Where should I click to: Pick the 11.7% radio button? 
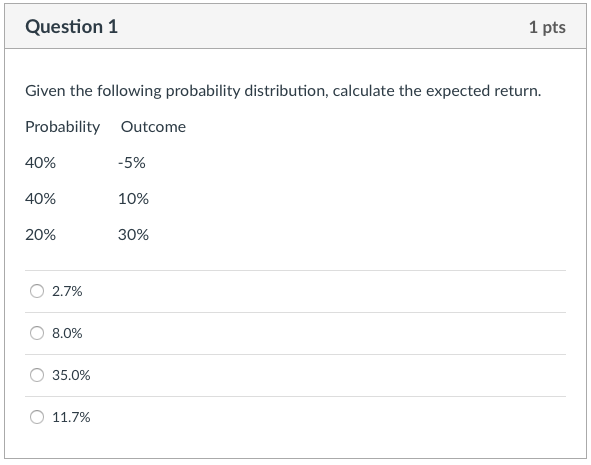37,417
